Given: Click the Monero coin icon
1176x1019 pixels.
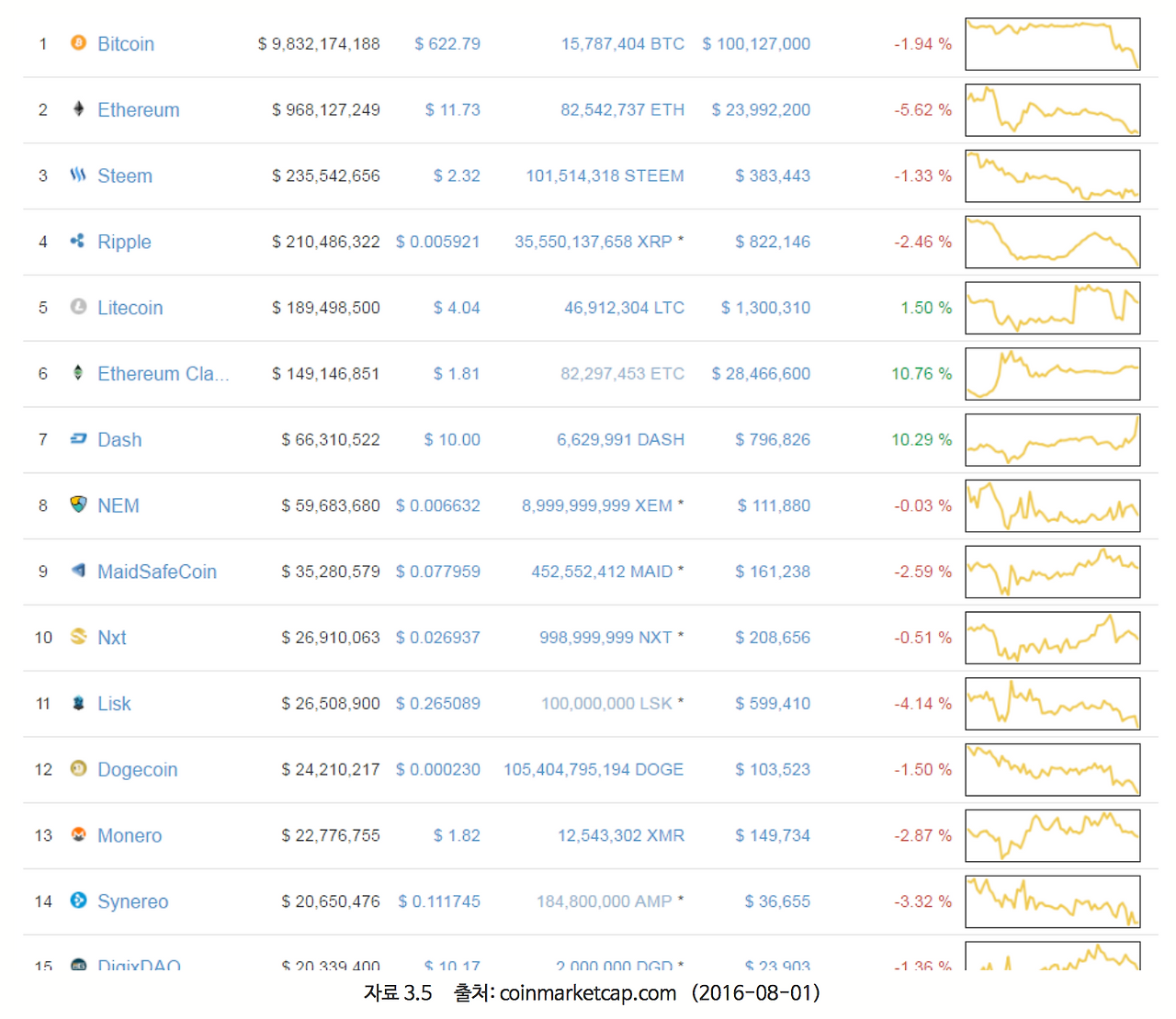Looking at the screenshot, I should pyautogui.click(x=78, y=835).
